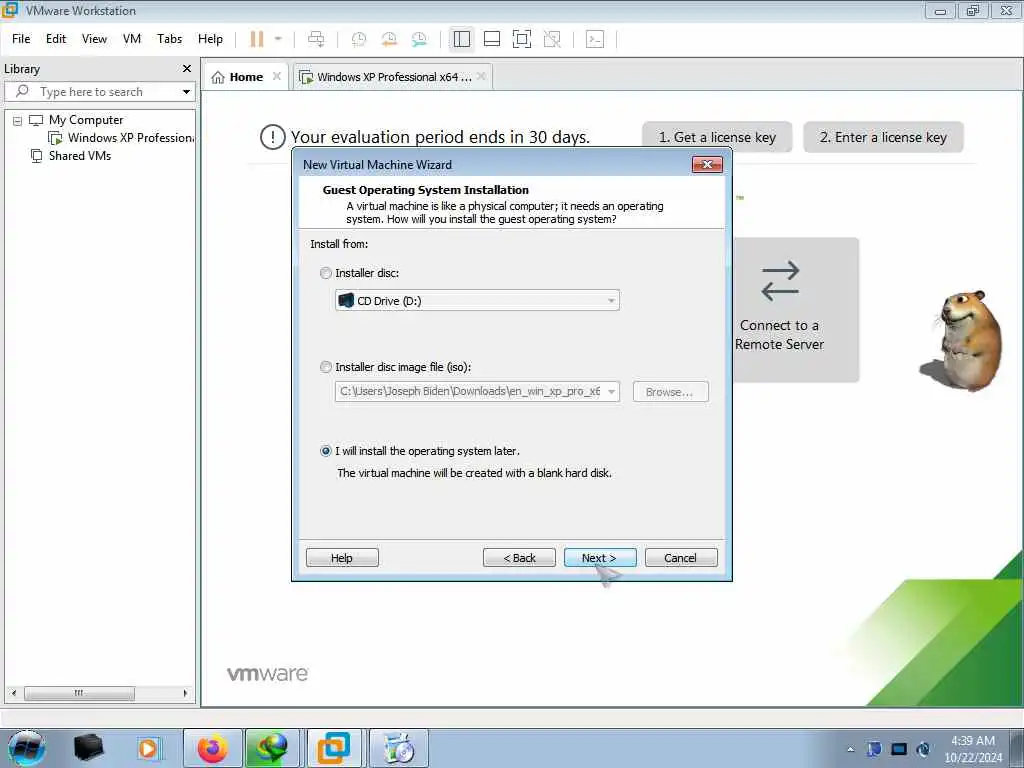
Task: Open the power options dropdown arrow beside pause
Action: (x=278, y=39)
